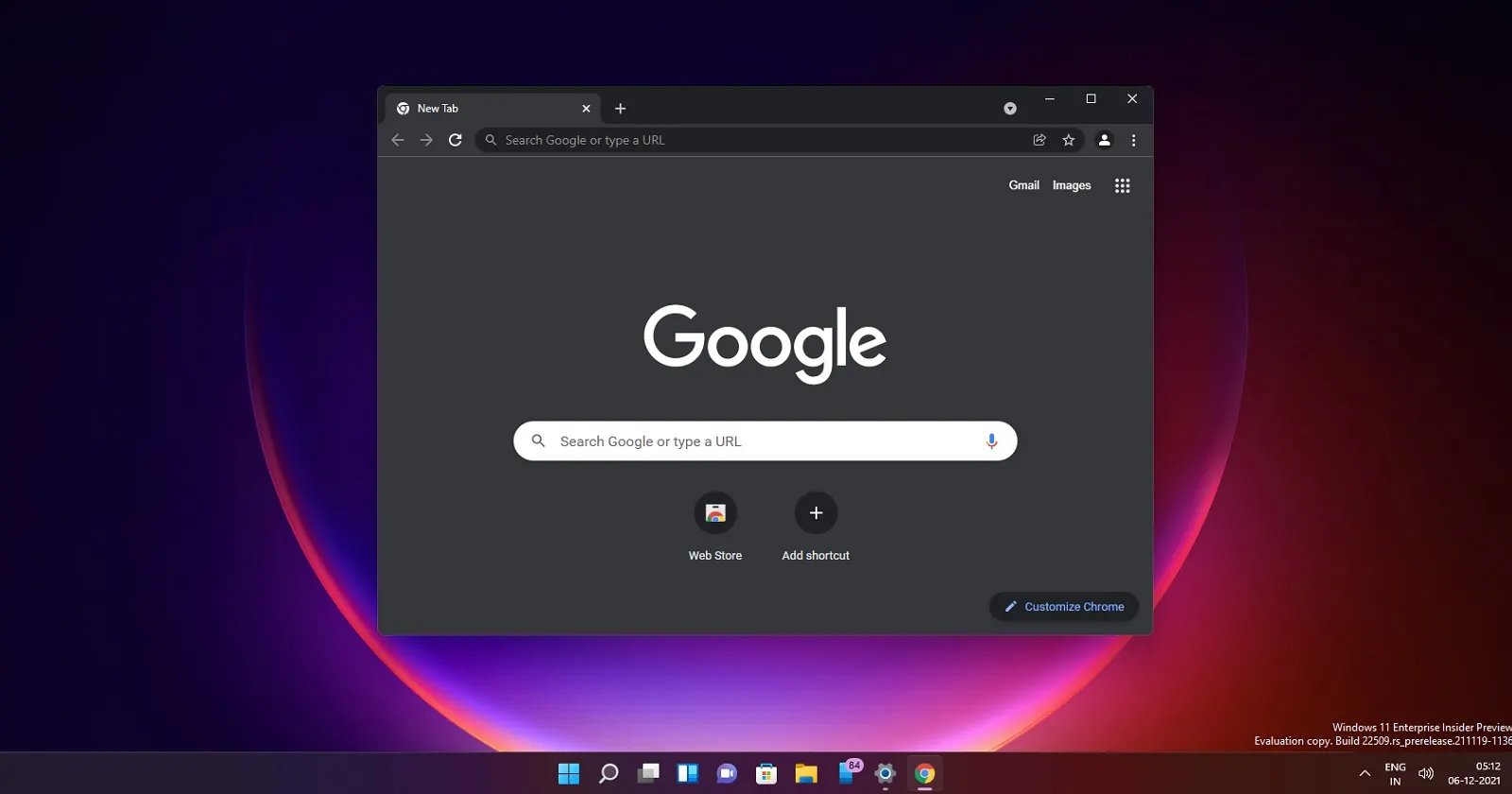
Task: Click the Google search box on page
Action: click(756, 441)
